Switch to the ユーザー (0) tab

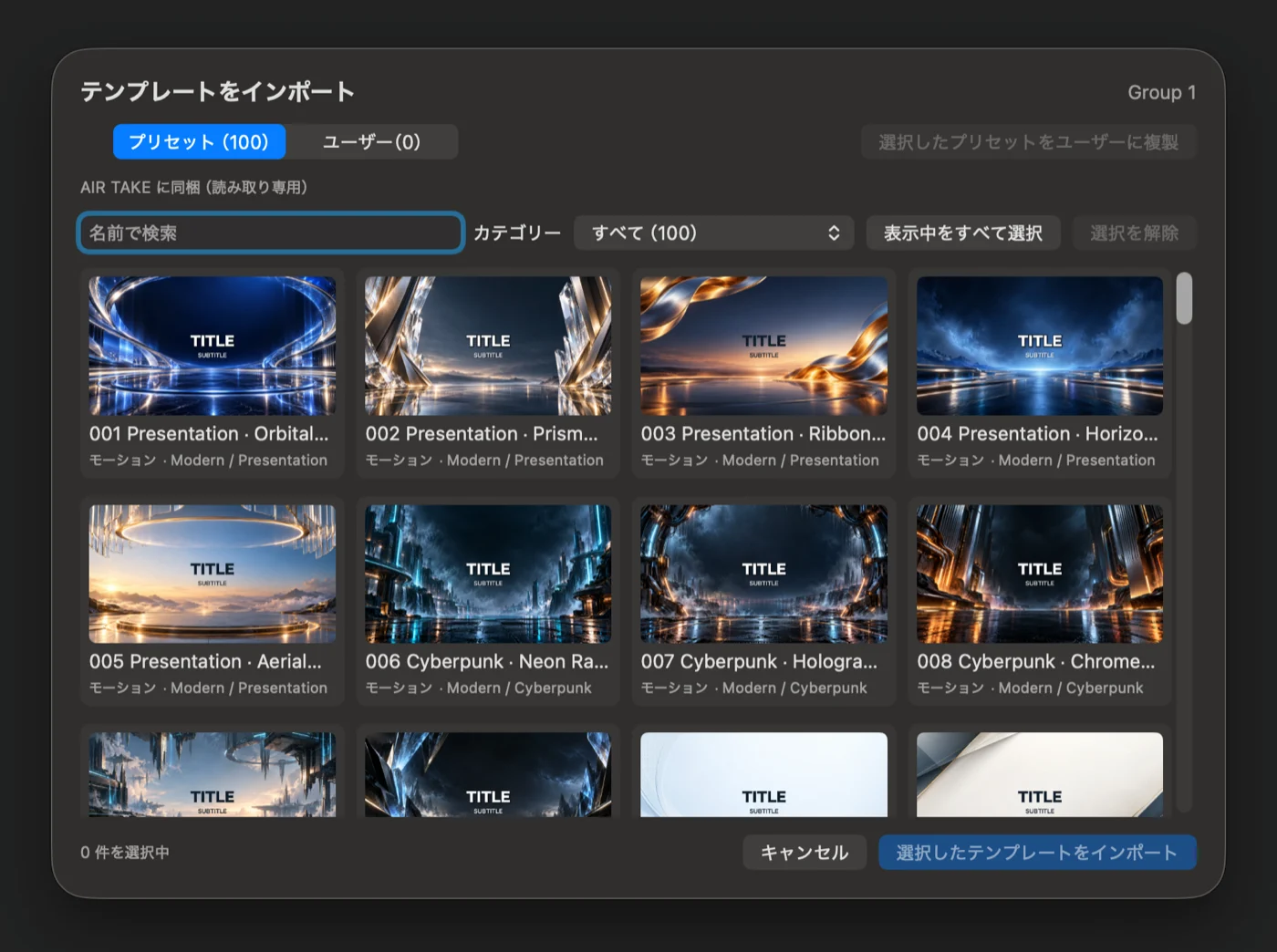(371, 142)
